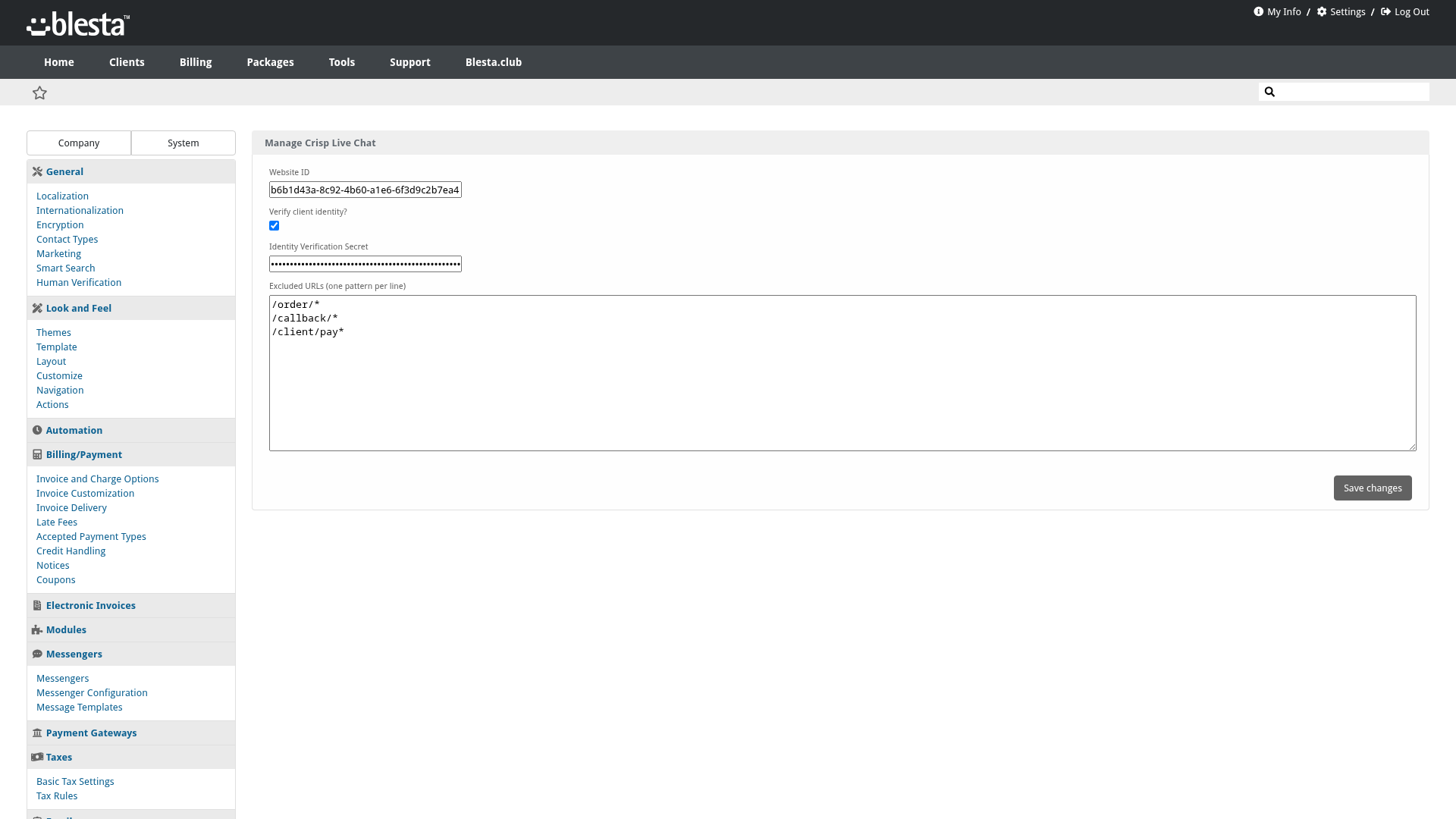Open Credit Handling link

click(x=71, y=551)
